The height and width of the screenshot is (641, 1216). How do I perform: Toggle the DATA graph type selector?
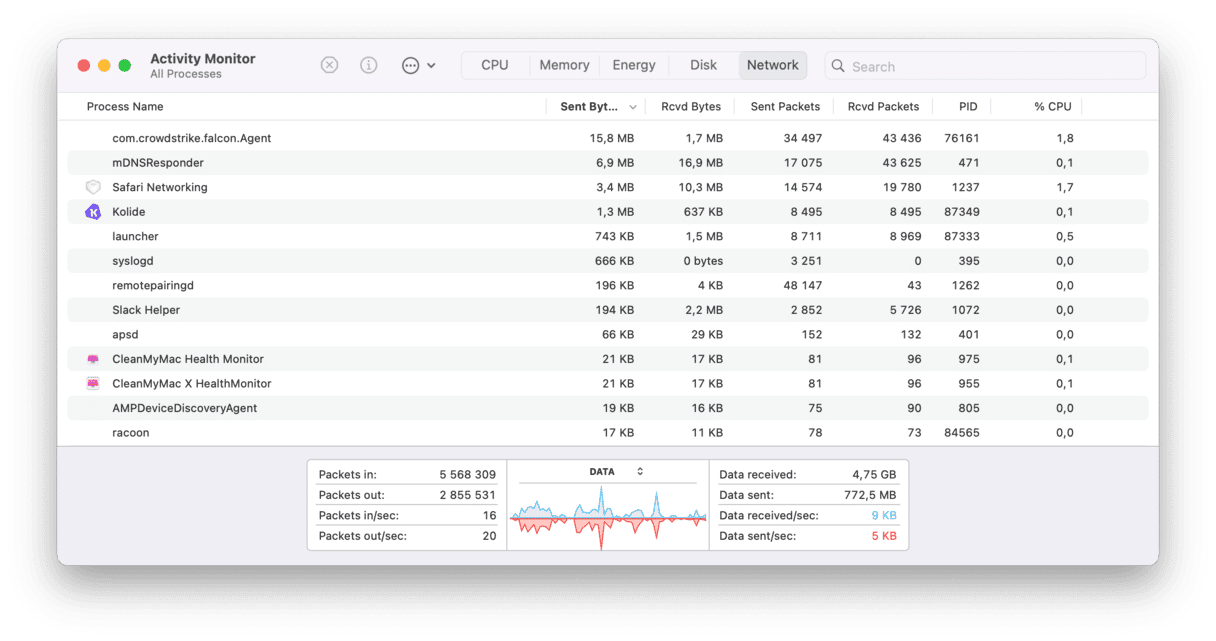coord(617,472)
